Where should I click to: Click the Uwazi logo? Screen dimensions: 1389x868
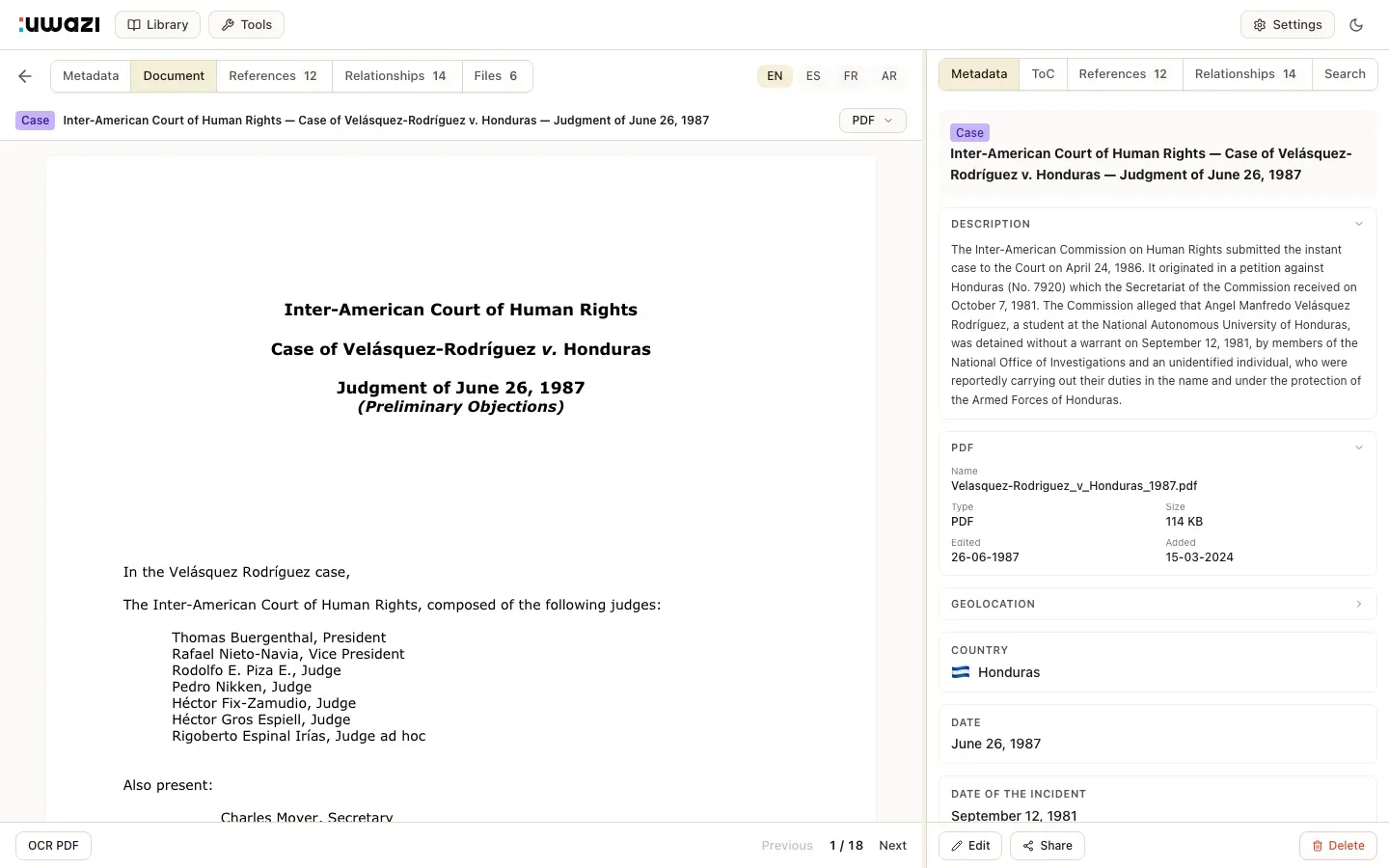pos(59,24)
